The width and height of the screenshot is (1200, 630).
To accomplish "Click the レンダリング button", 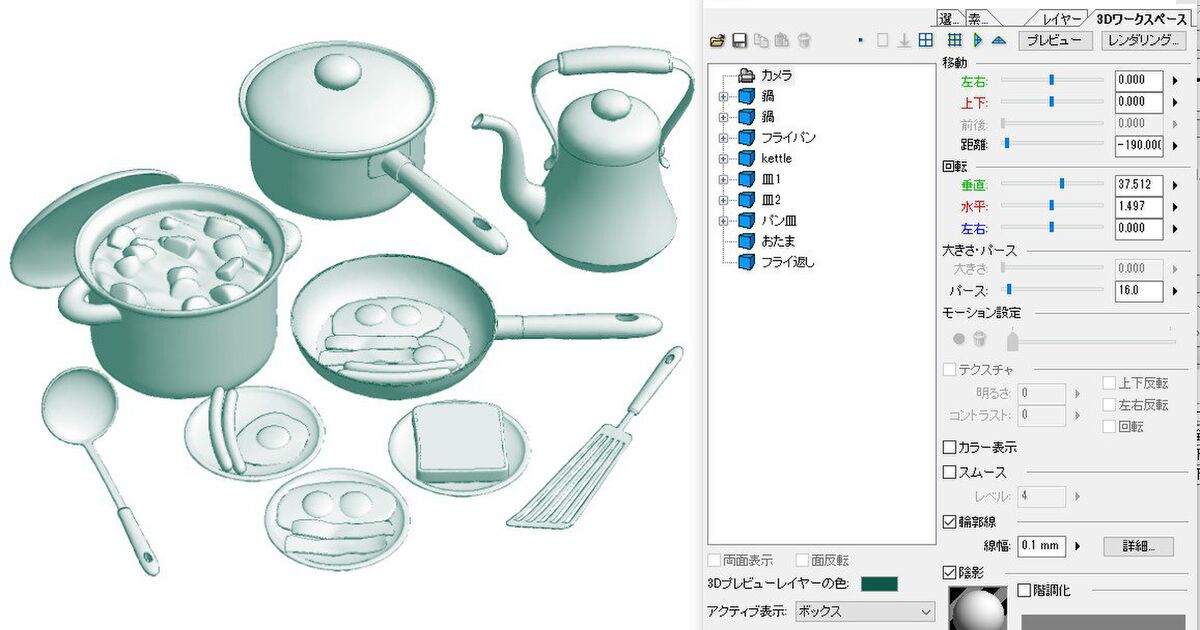I will (x=1142, y=41).
